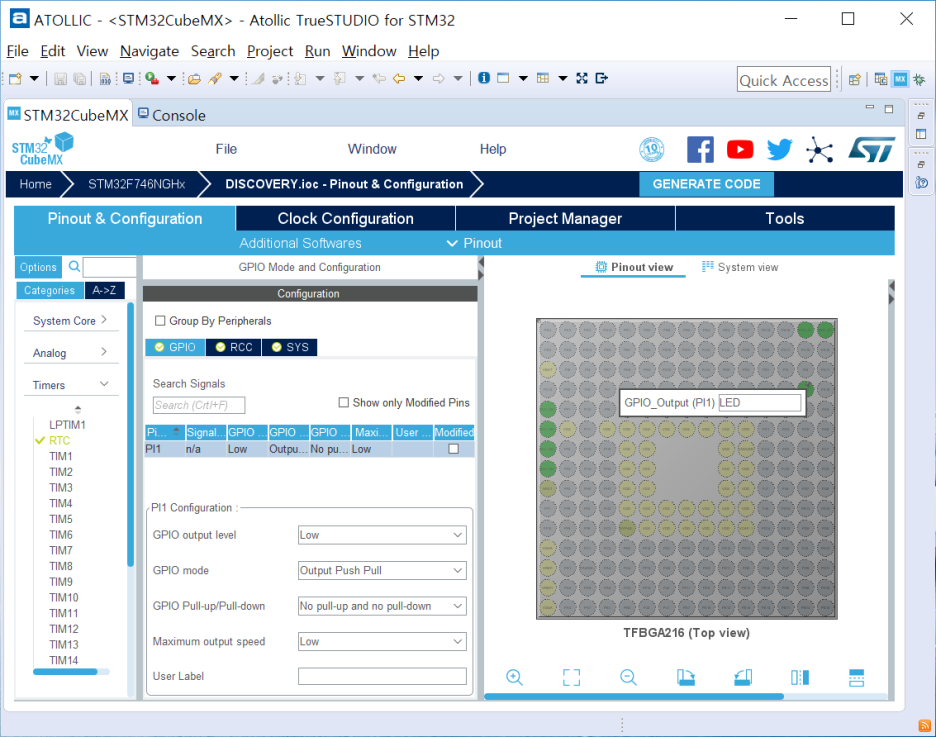The height and width of the screenshot is (737, 936).
Task: Zoom in on the pinout view
Action: pos(514,677)
